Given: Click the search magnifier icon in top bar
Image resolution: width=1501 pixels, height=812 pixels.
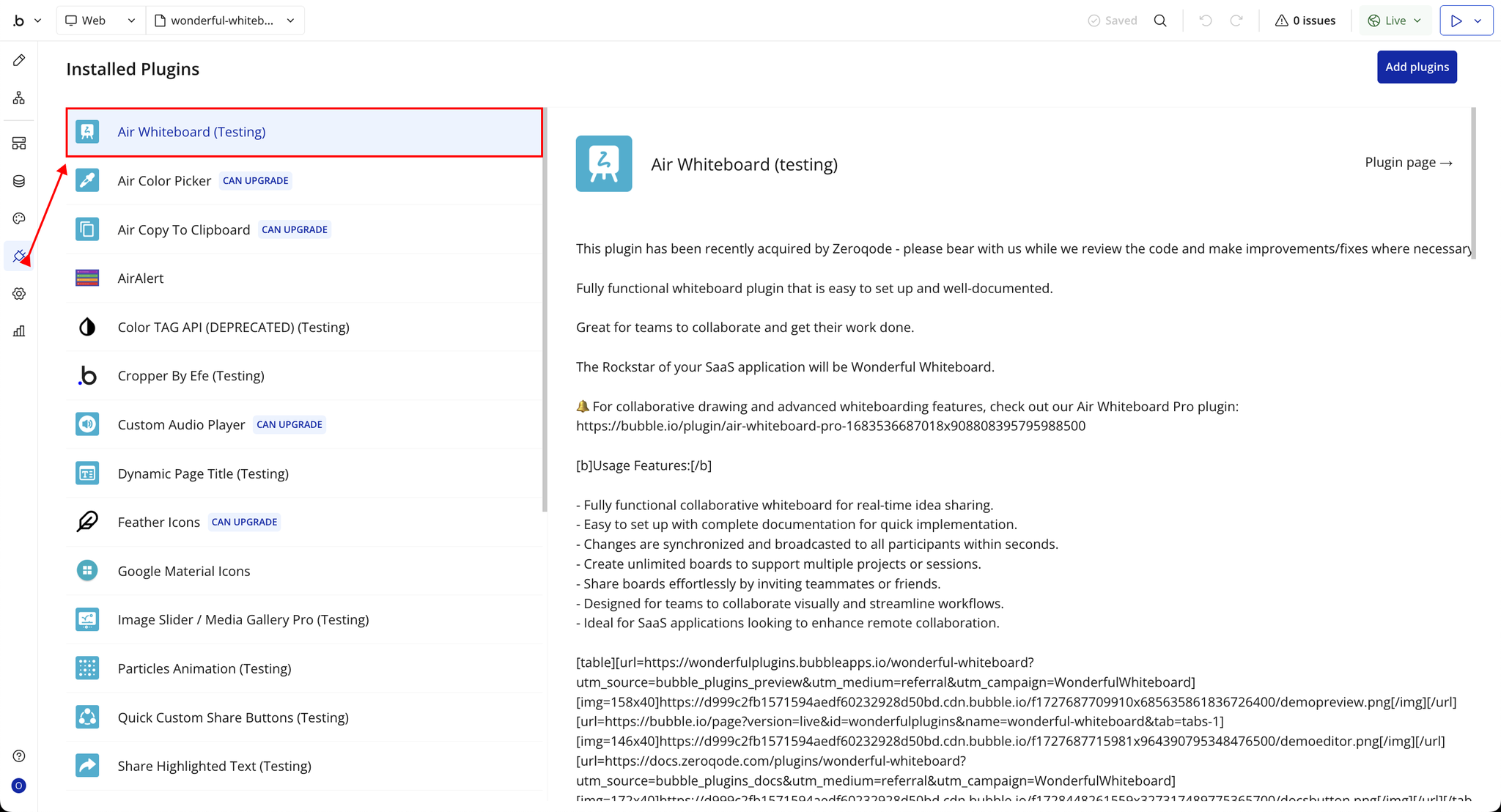Looking at the screenshot, I should 1160,21.
